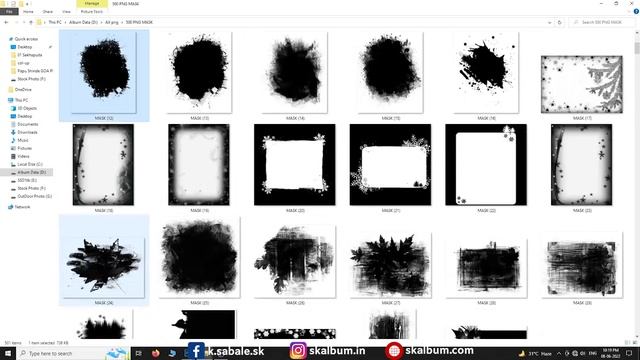Click the Up one level arrow
Viewport: 640px width, 360px height.
click(x=31, y=22)
